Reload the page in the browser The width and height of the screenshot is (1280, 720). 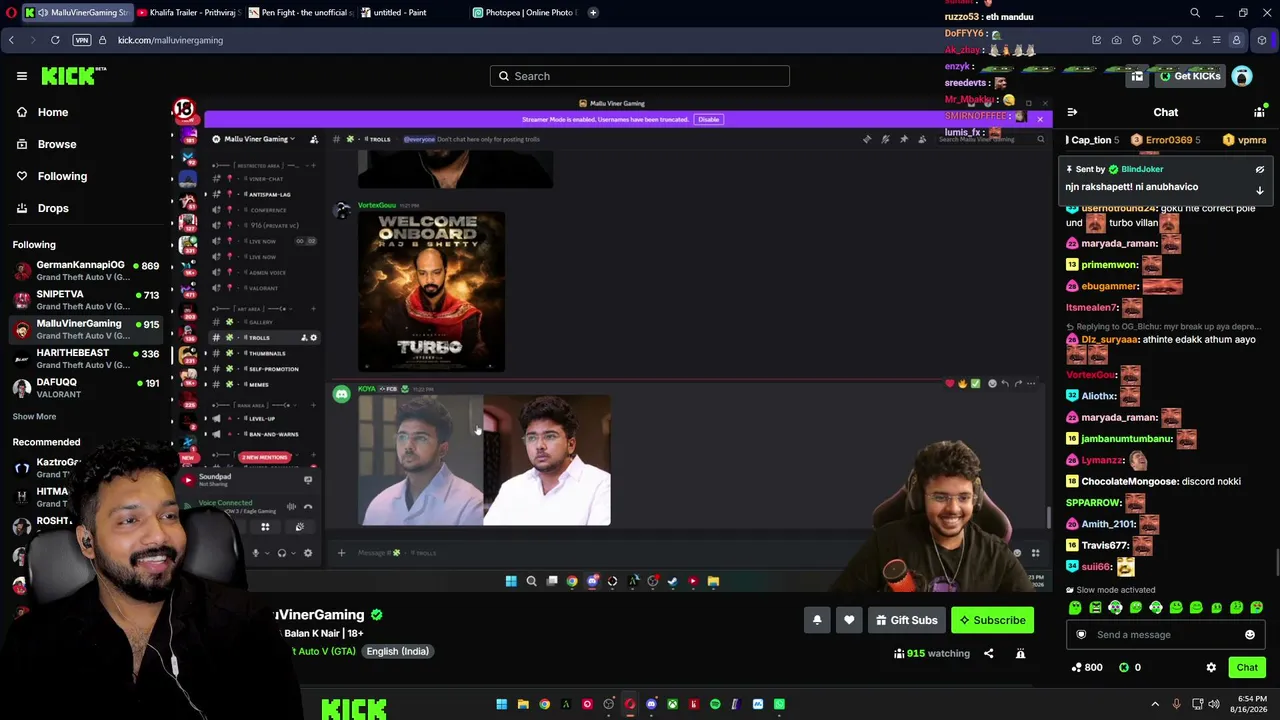[55, 40]
